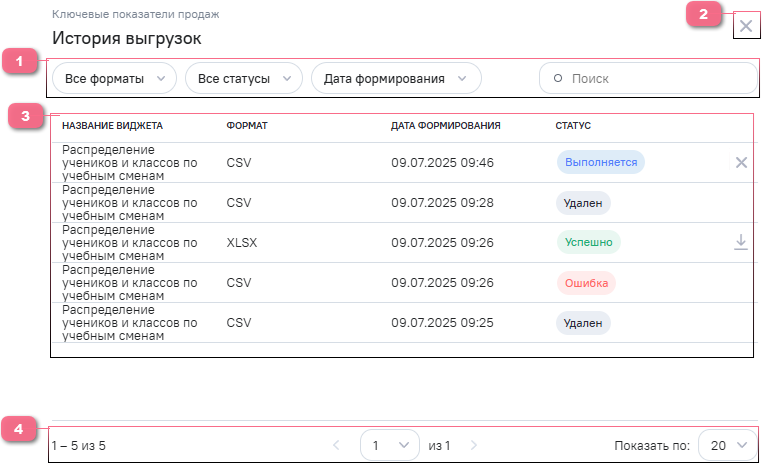Download the successful XLSX export
763x464 pixels.
[741, 242]
